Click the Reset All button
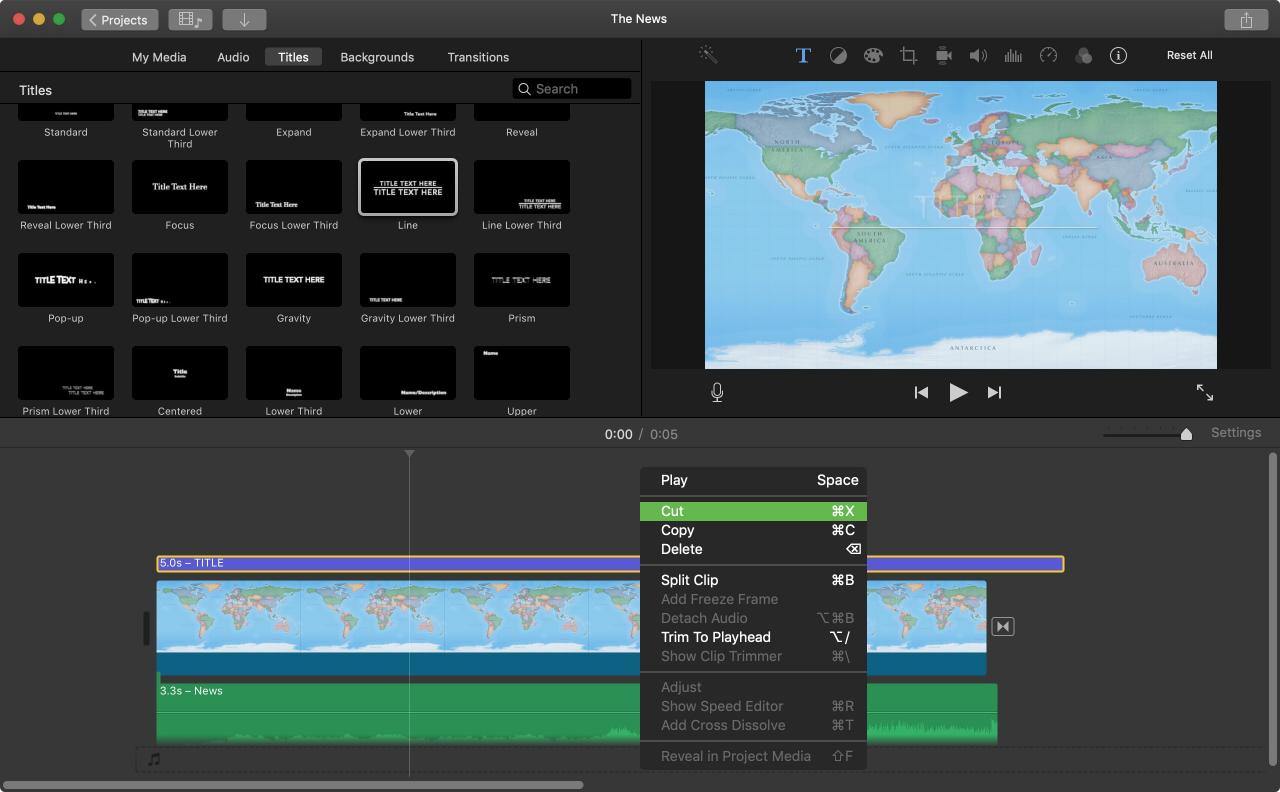 point(1189,55)
